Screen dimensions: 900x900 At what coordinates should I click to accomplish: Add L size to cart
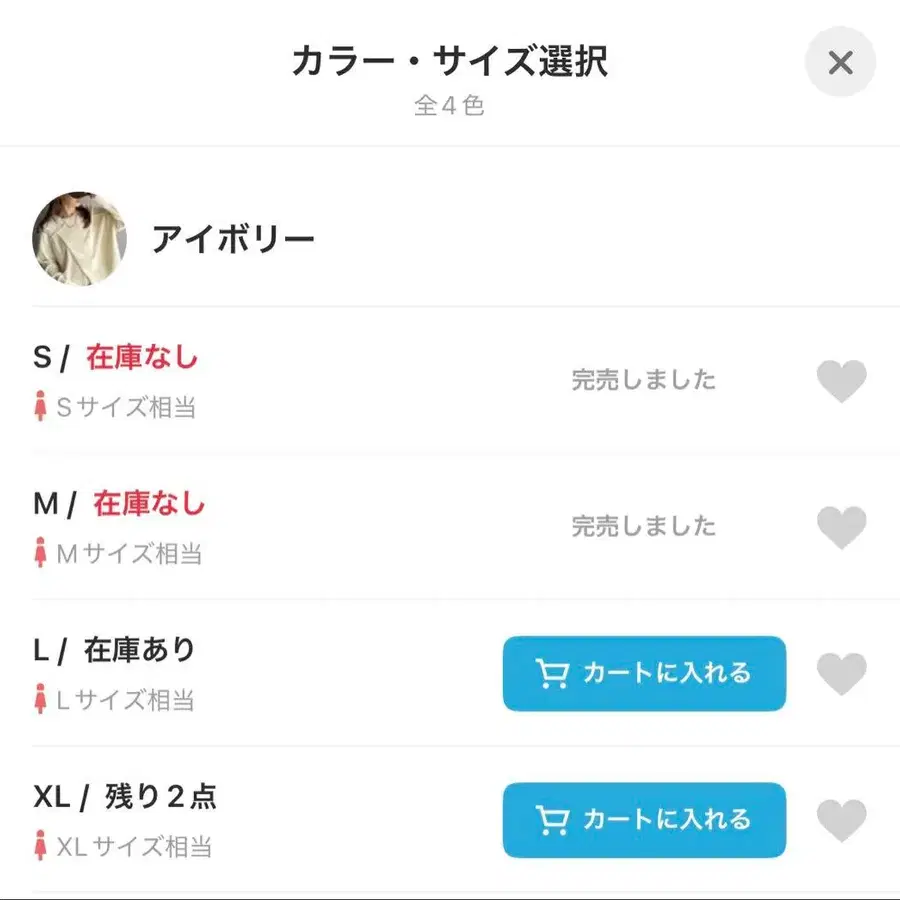(644, 674)
